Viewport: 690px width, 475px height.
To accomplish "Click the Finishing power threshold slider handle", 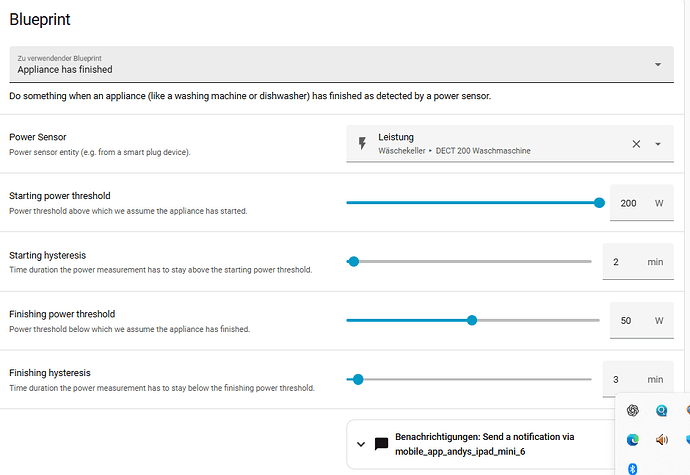I will pyautogui.click(x=472, y=321).
